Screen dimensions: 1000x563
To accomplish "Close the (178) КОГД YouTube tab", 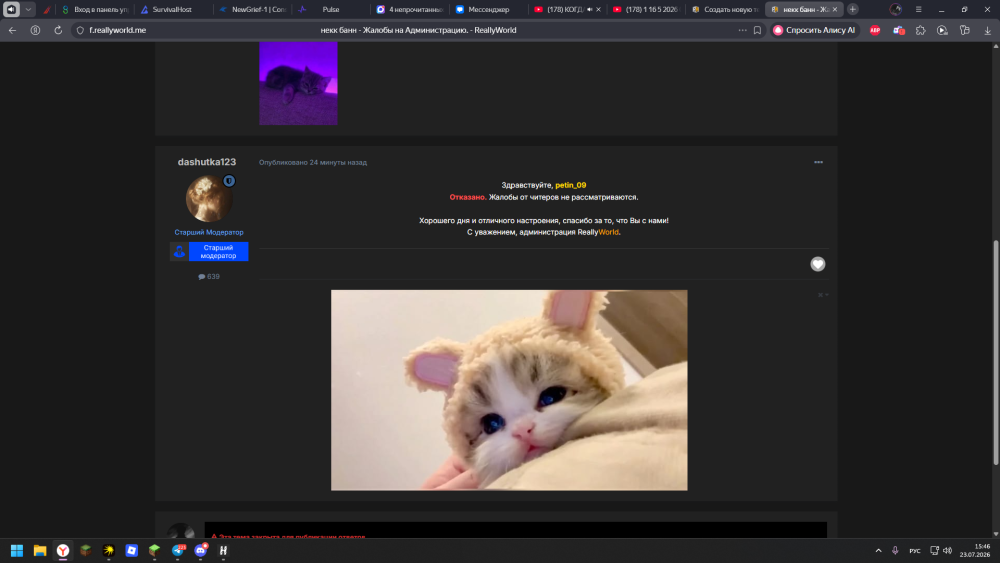I will [x=598, y=10].
